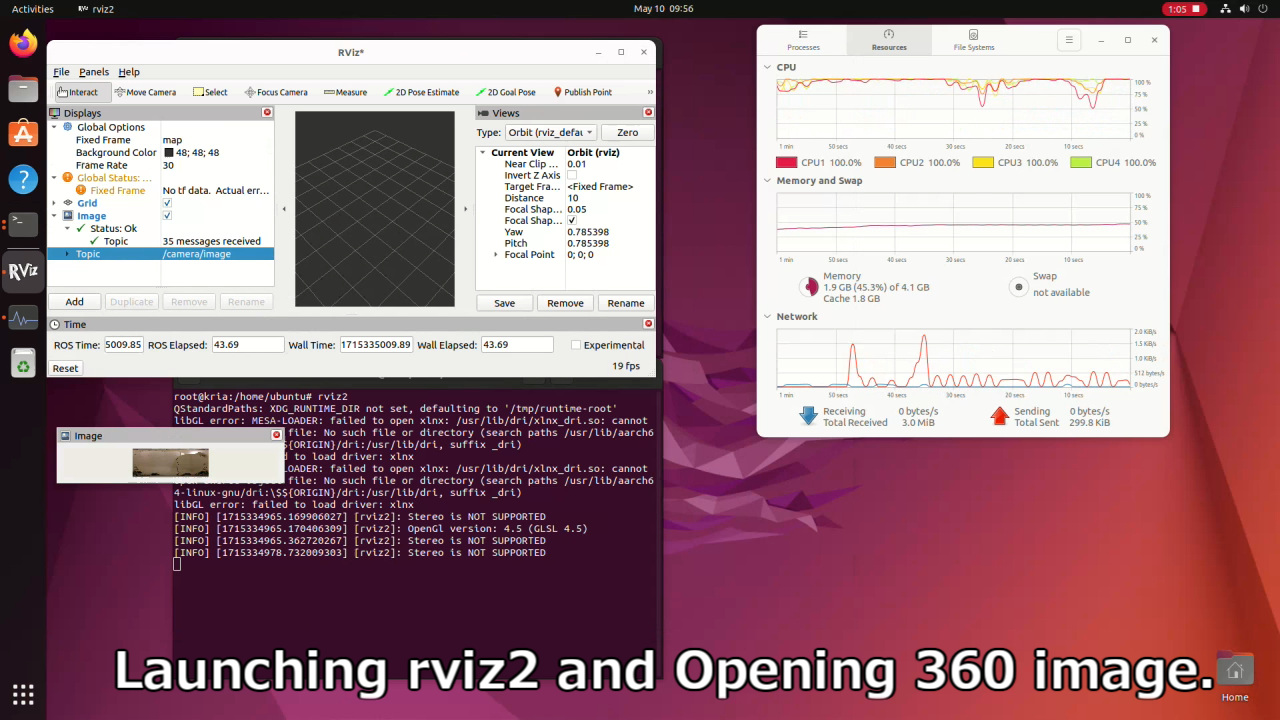Choose the Measure tool
Image resolution: width=1280 pixels, height=720 pixels.
[x=345, y=92]
